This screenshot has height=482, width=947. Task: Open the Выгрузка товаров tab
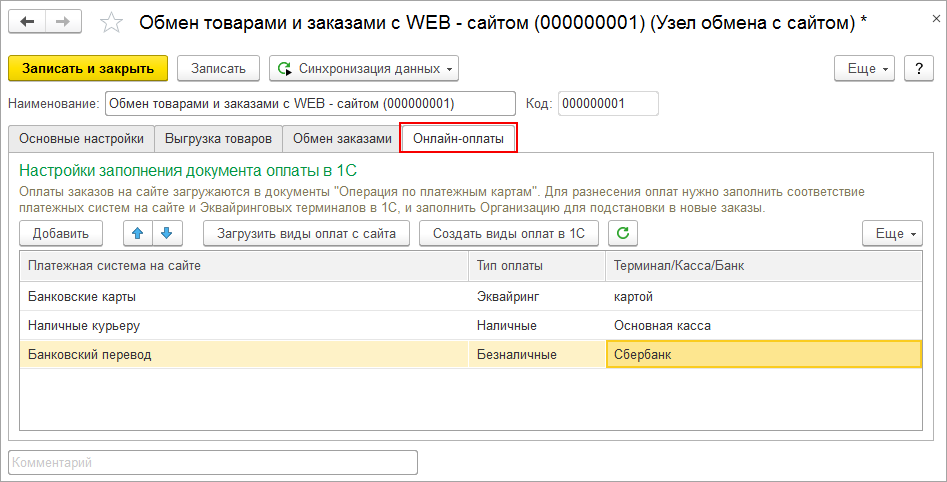(218, 138)
